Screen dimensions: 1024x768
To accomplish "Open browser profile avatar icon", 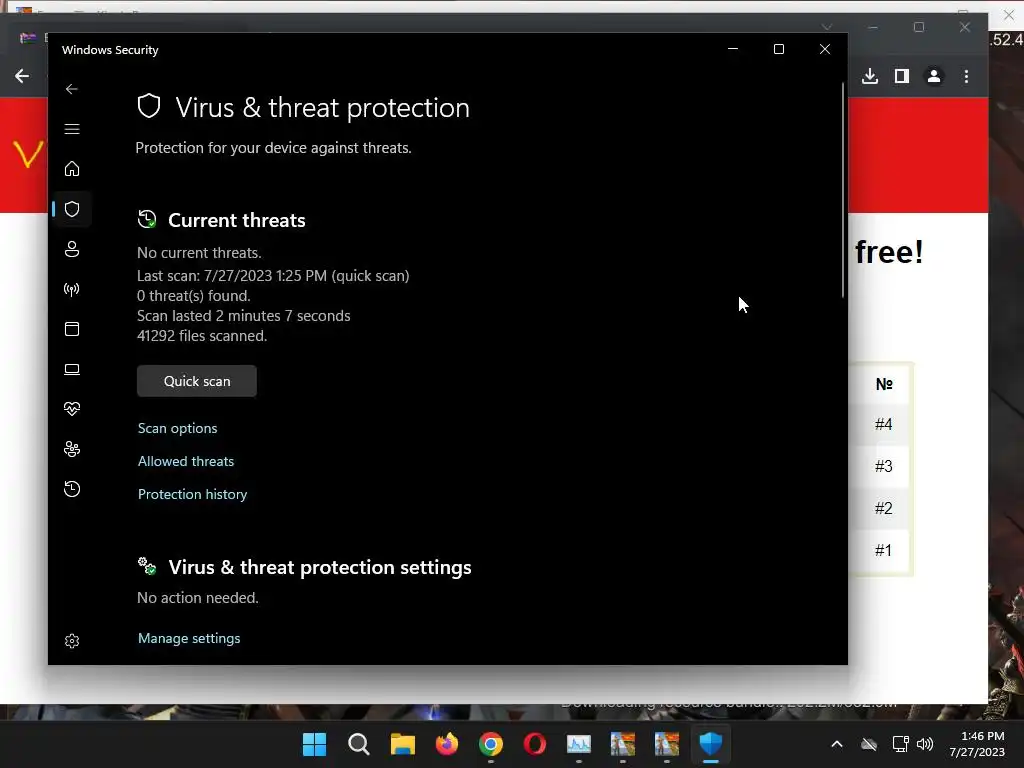I will click(x=934, y=76).
